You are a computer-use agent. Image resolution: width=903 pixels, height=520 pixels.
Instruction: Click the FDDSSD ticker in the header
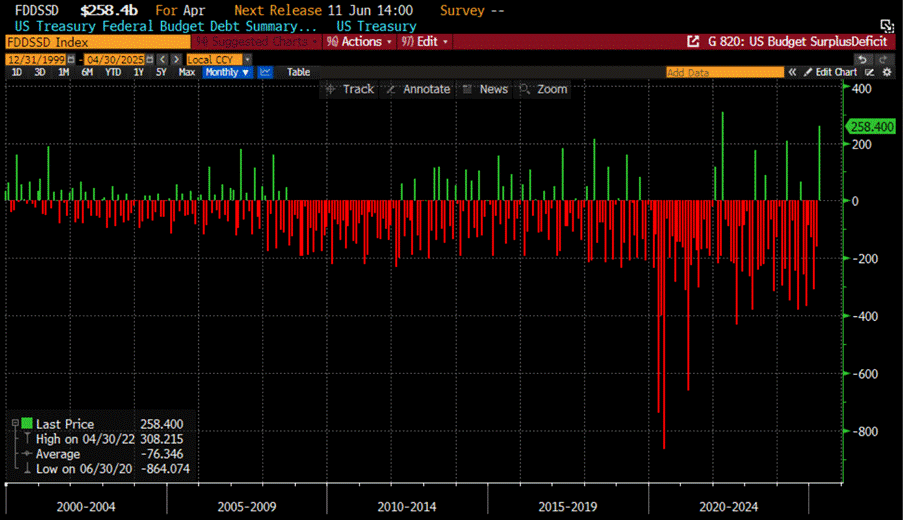pyautogui.click(x=36, y=10)
